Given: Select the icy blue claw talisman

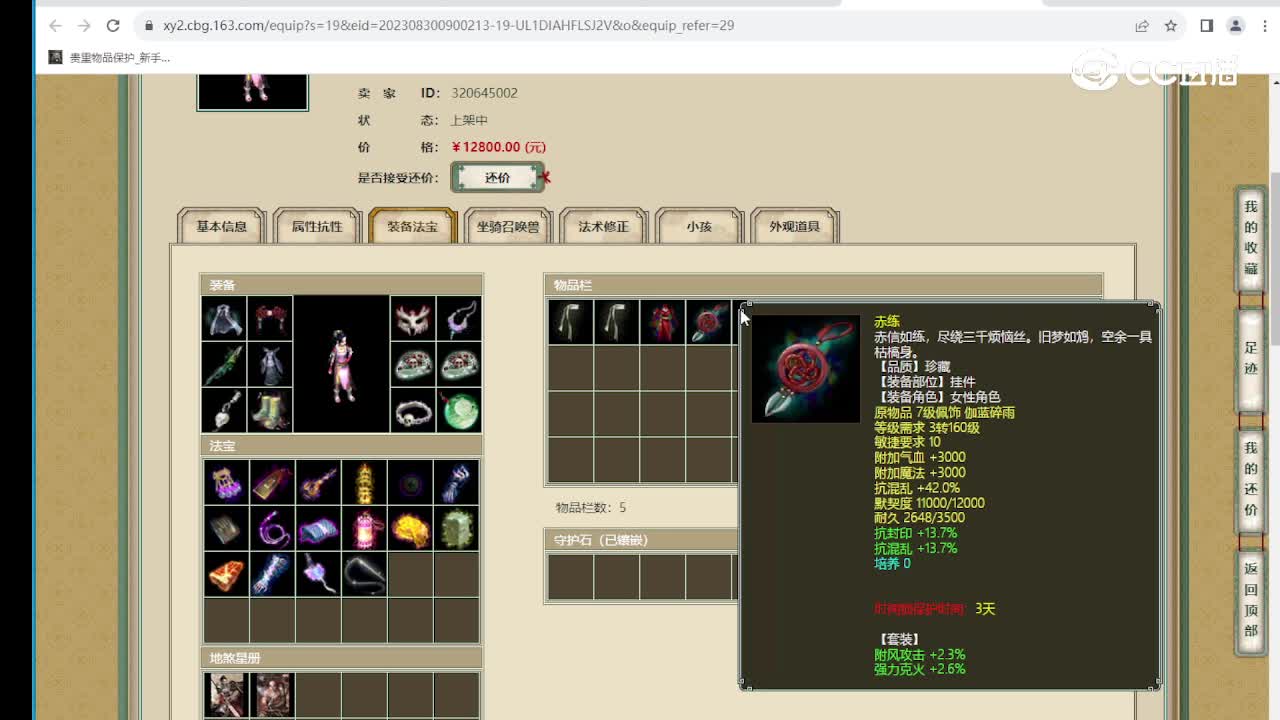Looking at the screenshot, I should pos(272,574).
